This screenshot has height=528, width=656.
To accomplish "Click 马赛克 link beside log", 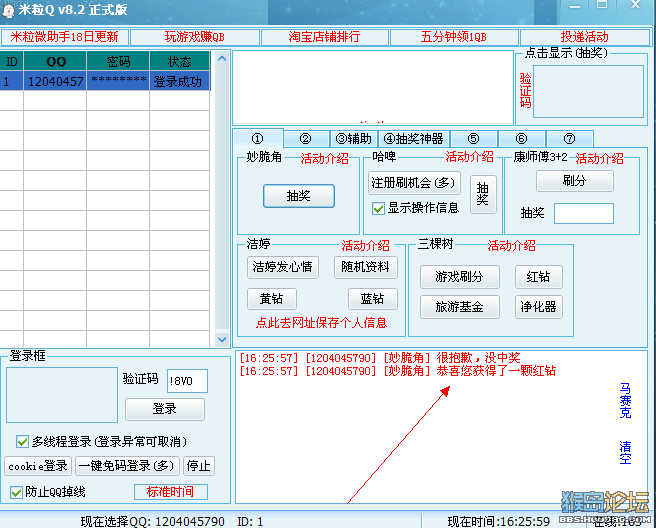I will pyautogui.click(x=625, y=400).
